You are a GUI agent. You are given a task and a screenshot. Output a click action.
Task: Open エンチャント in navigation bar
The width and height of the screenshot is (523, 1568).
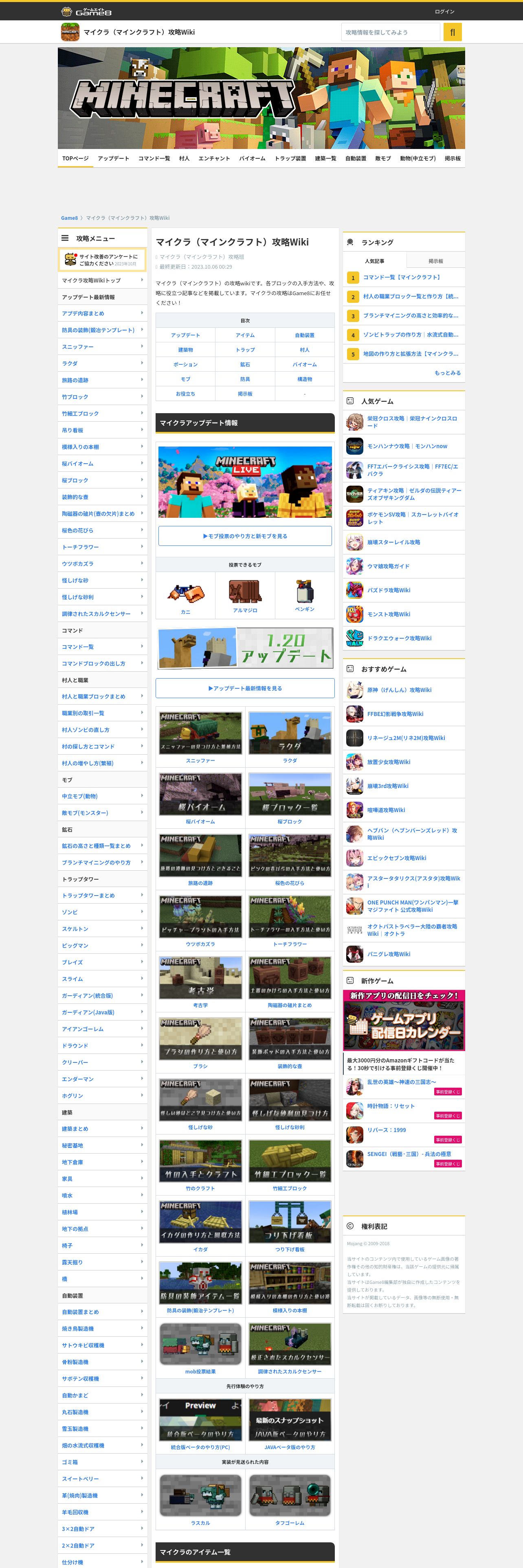click(x=214, y=158)
